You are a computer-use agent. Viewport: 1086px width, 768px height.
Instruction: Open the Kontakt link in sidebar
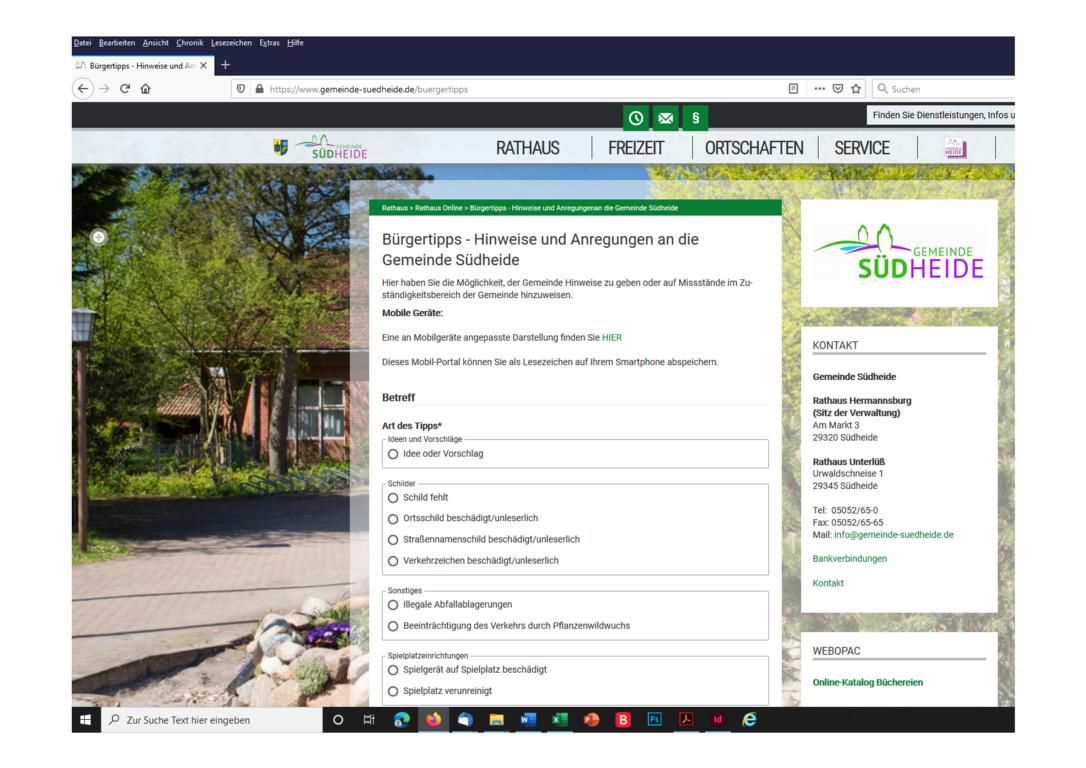click(x=828, y=583)
